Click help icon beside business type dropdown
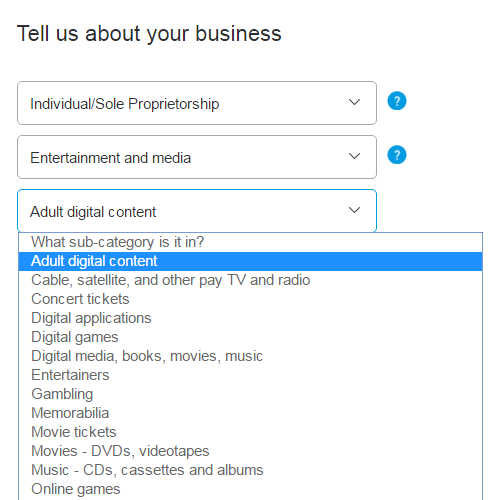The image size is (500, 500). point(397,101)
